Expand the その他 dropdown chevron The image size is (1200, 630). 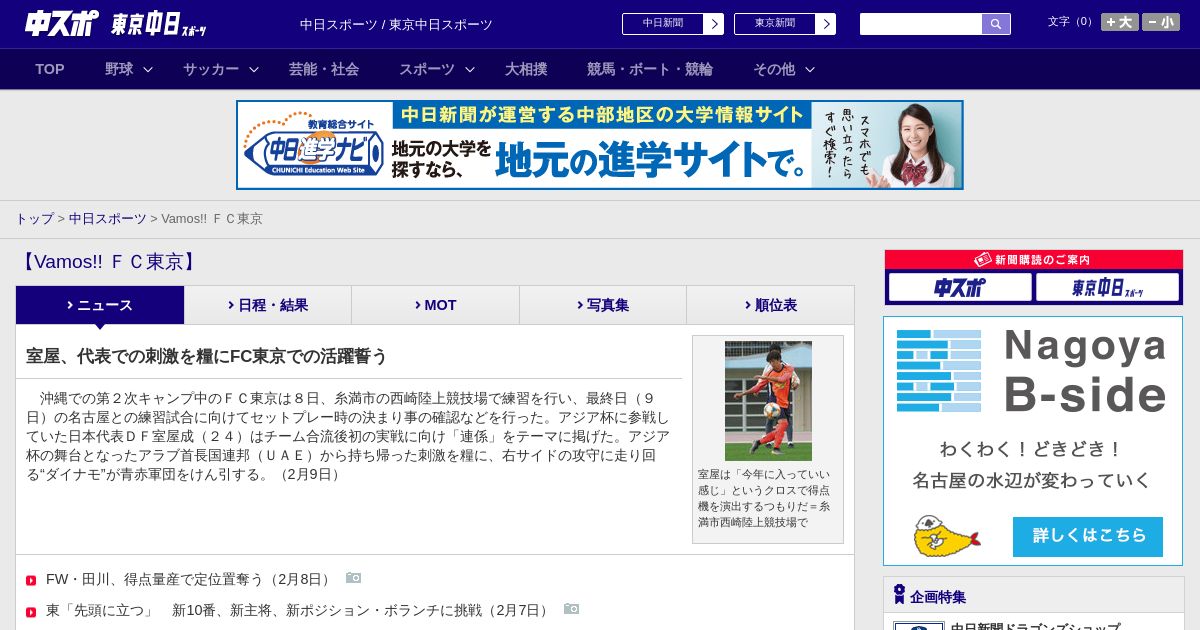tap(810, 69)
